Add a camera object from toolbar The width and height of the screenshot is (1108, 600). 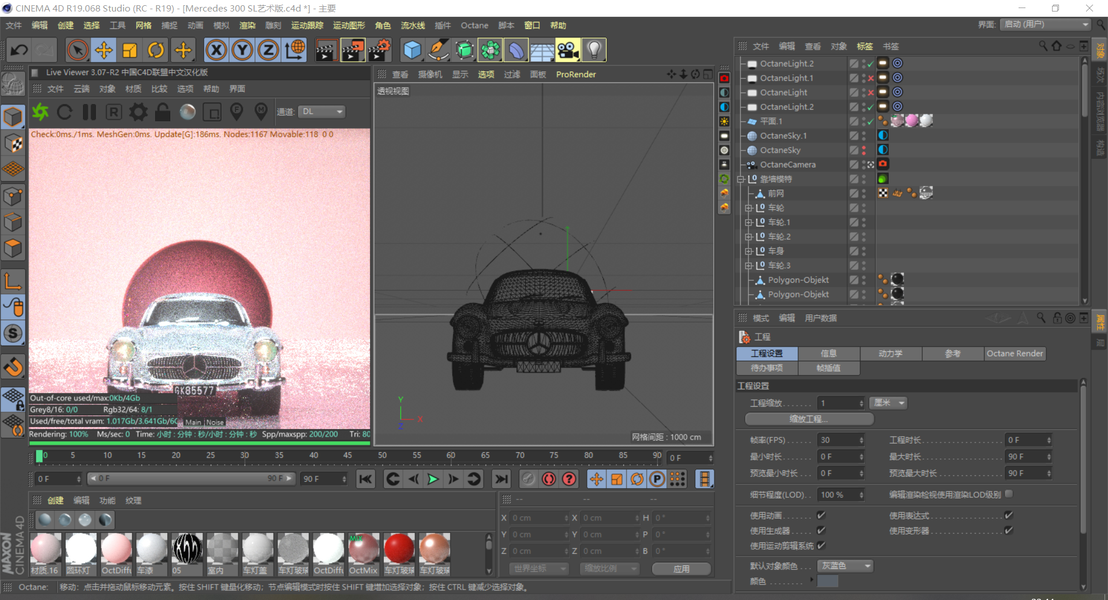tap(567, 50)
